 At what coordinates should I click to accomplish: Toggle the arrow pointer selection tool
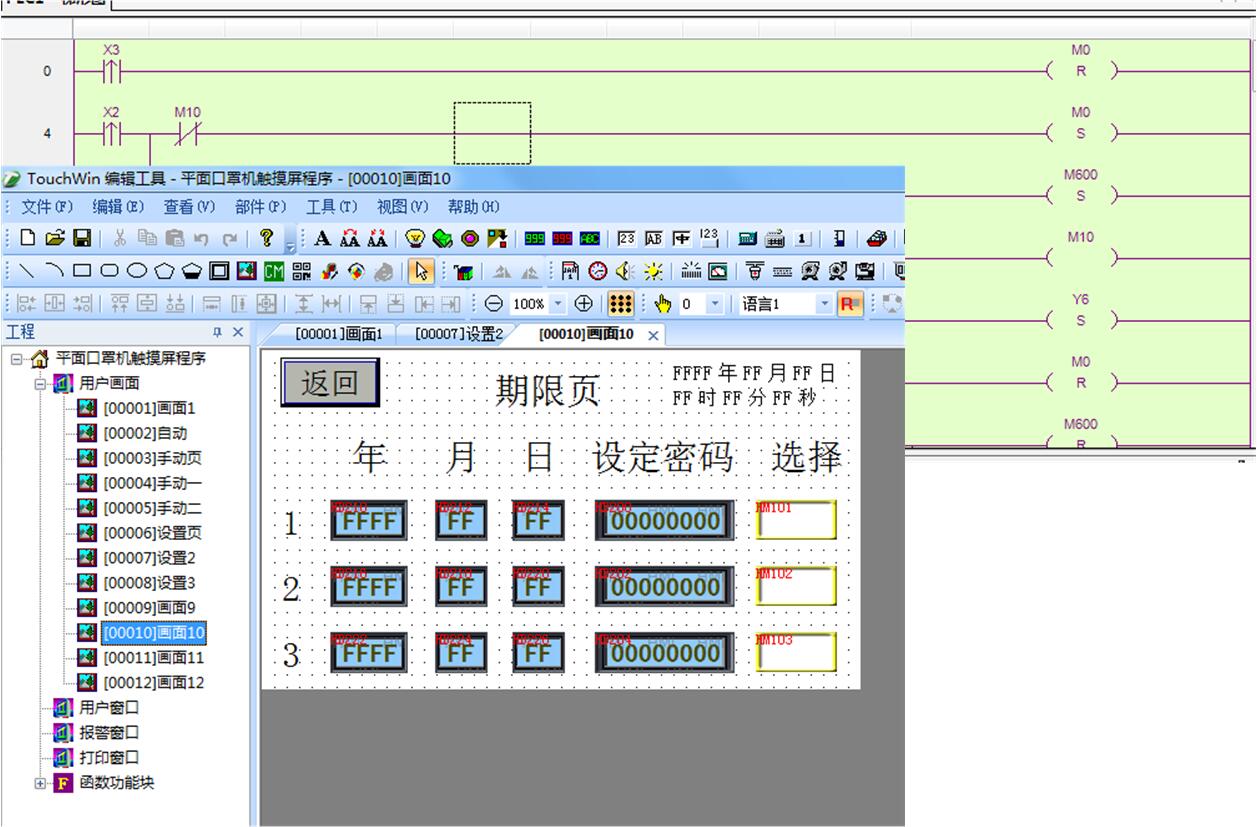point(421,271)
